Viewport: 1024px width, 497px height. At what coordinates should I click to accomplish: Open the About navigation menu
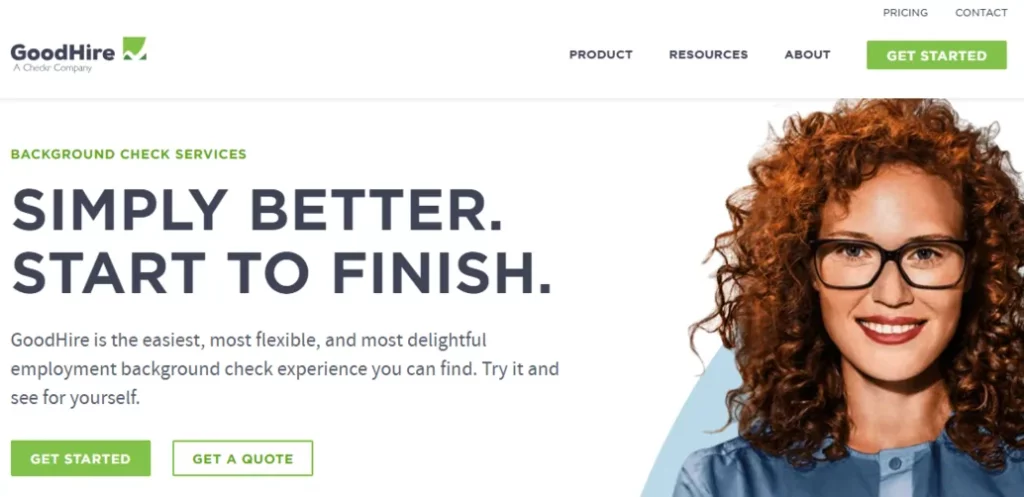[807, 55]
